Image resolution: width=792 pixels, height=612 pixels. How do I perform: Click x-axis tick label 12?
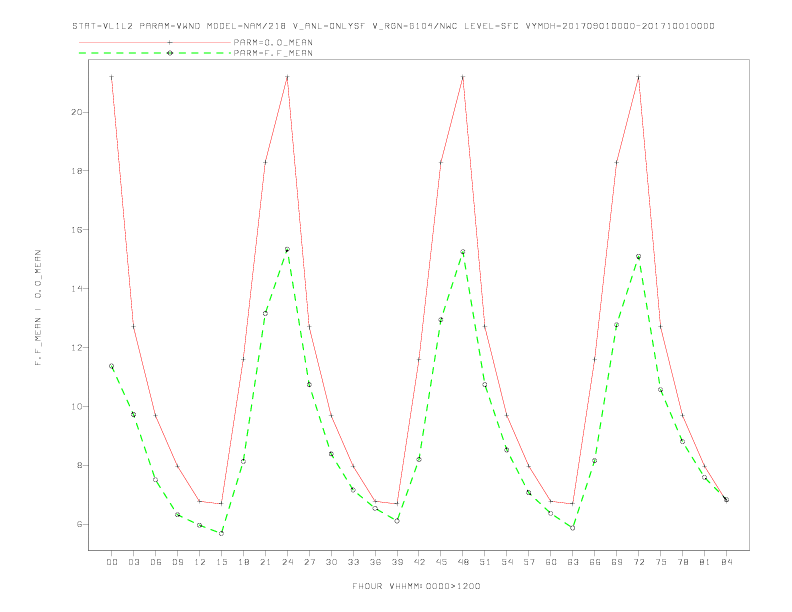(200, 562)
